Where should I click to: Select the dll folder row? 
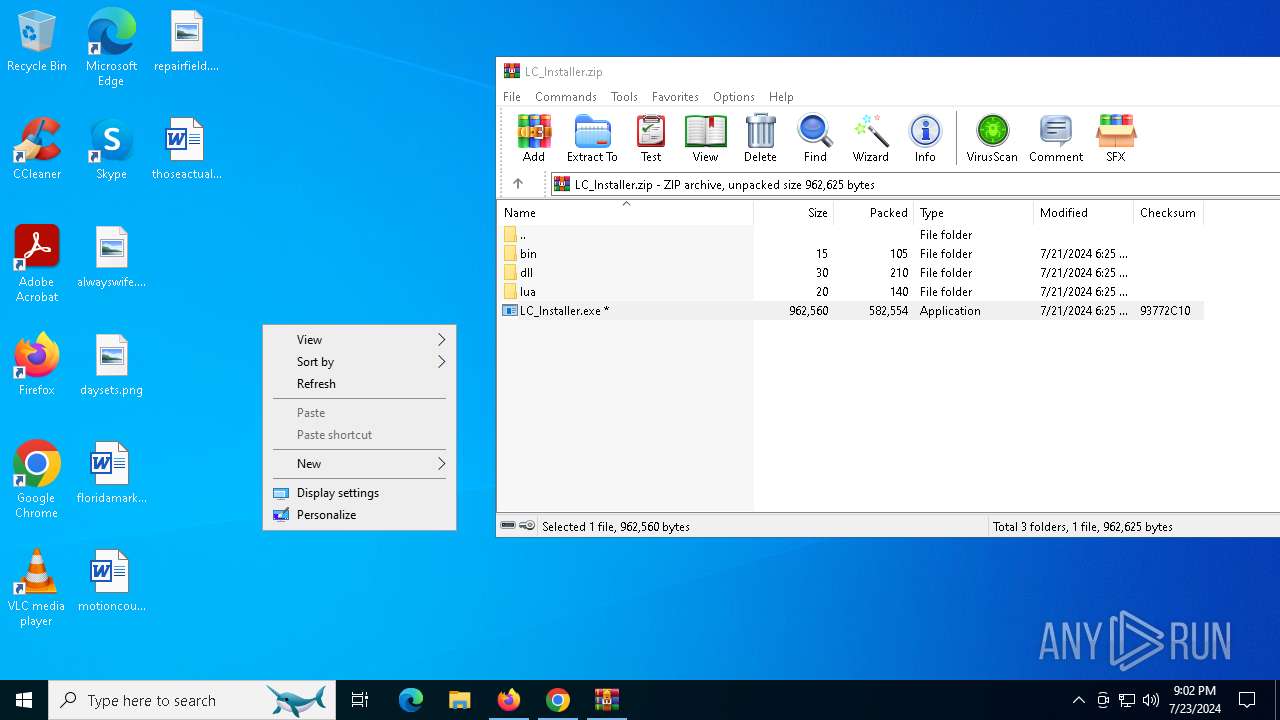(x=850, y=273)
